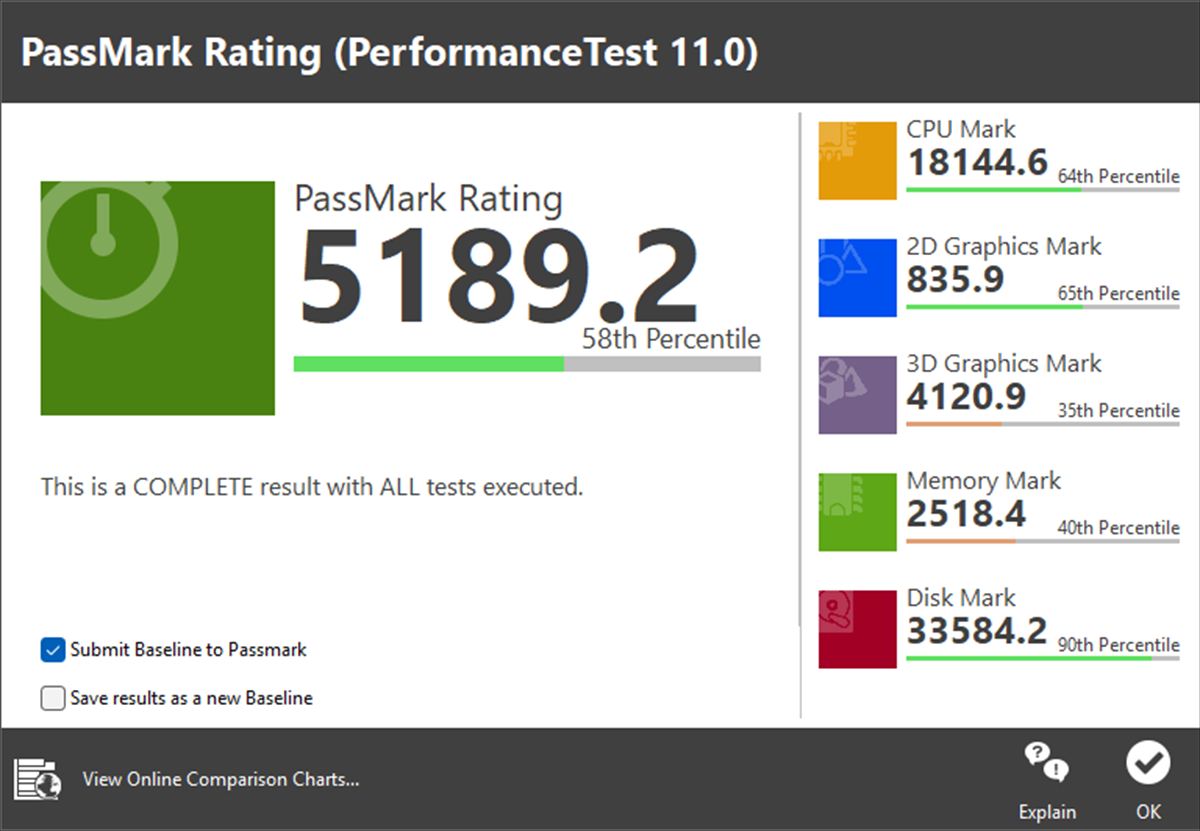Click the green PassMark Rating stopwatch icon
This screenshot has height=831, width=1200.
point(157,297)
